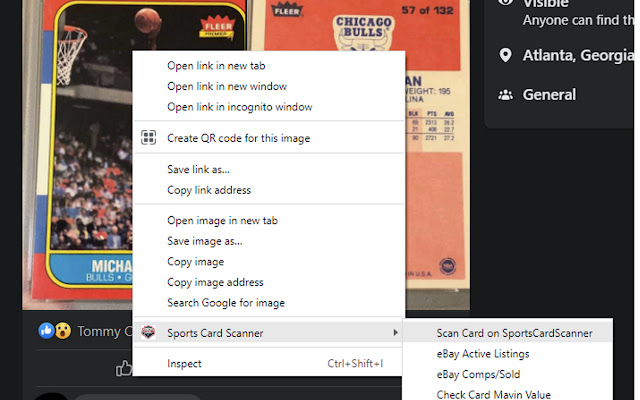Screen dimensions: 640x400
Task: Click Copy image address
Action: pyautogui.click(x=269, y=282)
